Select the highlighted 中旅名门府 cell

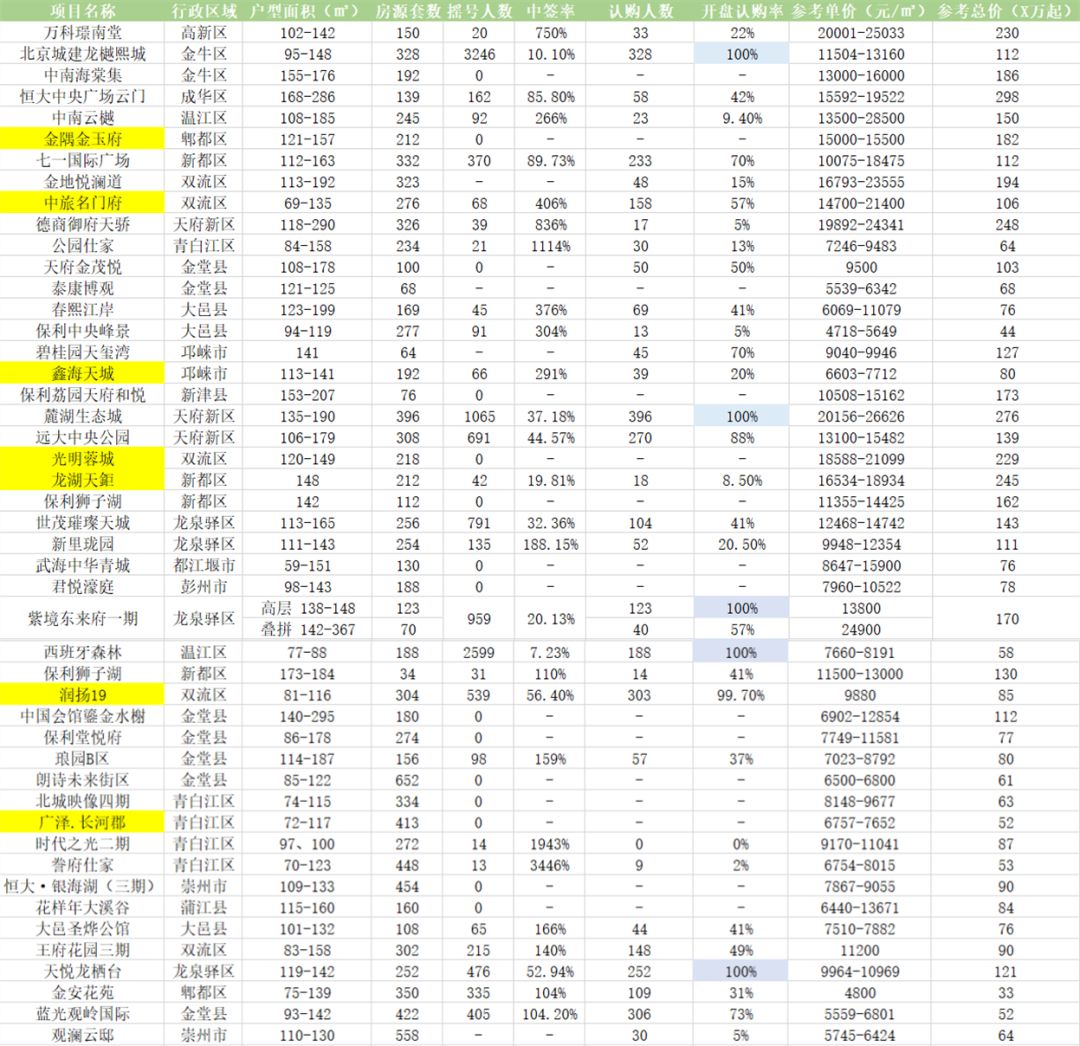83,203
